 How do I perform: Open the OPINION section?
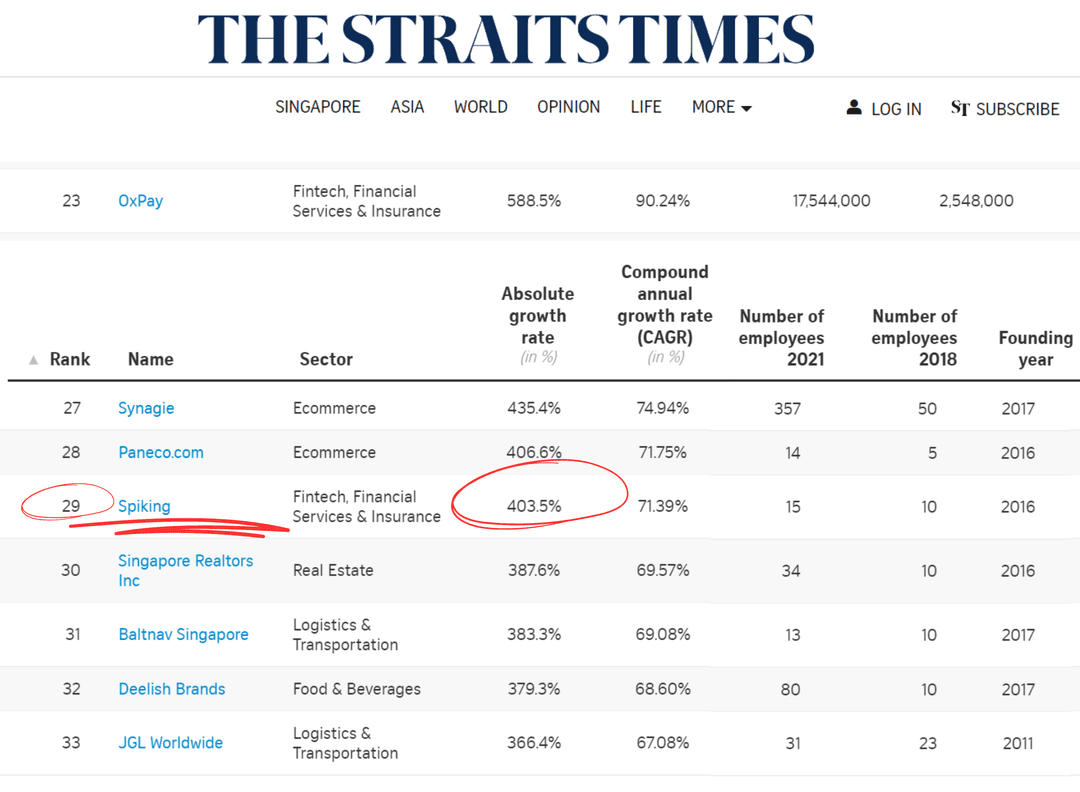pos(568,106)
